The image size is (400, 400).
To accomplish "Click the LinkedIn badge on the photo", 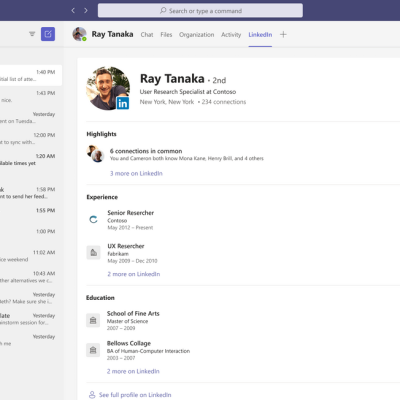I will 123,103.
